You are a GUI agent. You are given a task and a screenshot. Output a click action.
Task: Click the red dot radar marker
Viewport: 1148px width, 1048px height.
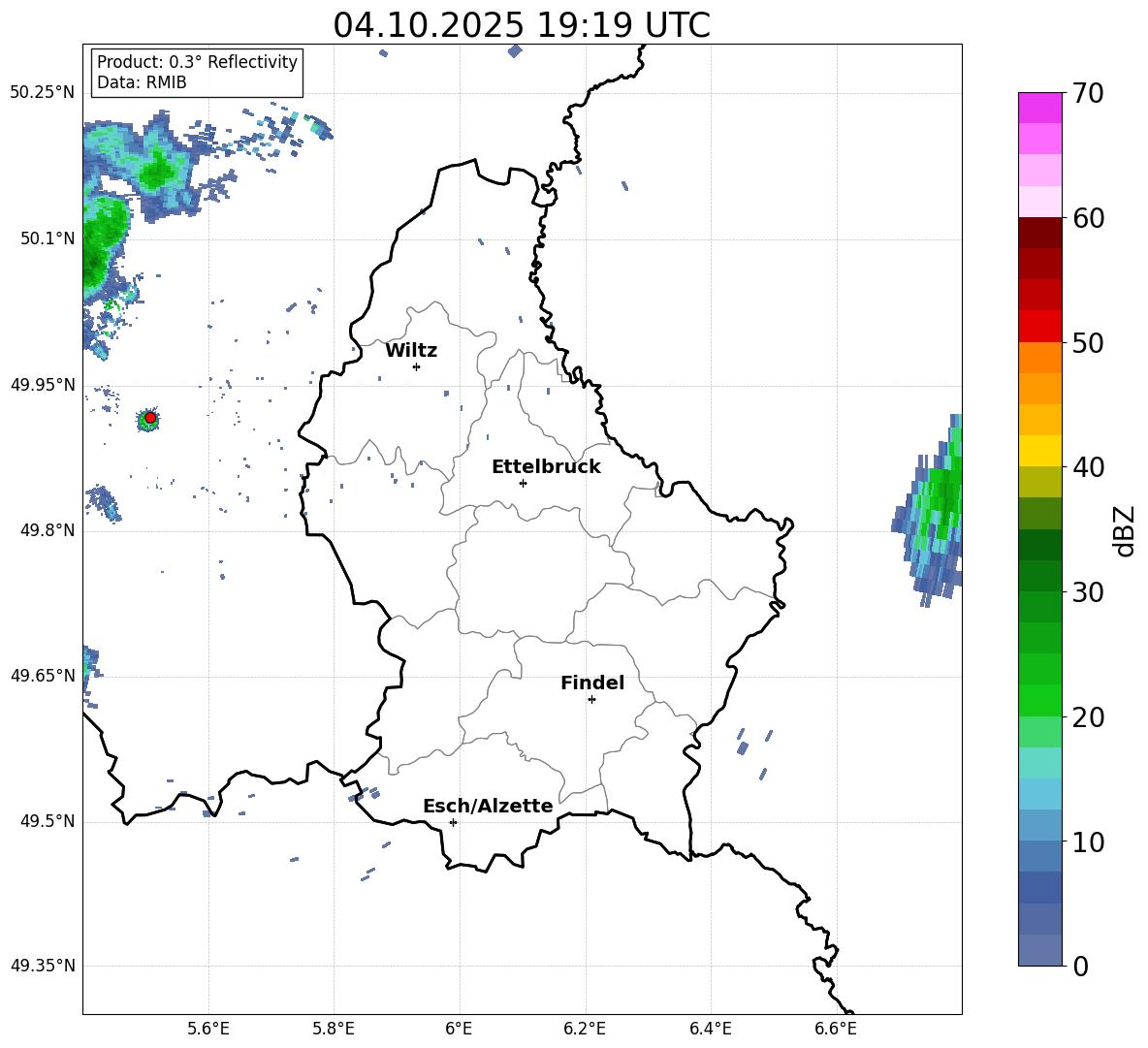coord(150,418)
